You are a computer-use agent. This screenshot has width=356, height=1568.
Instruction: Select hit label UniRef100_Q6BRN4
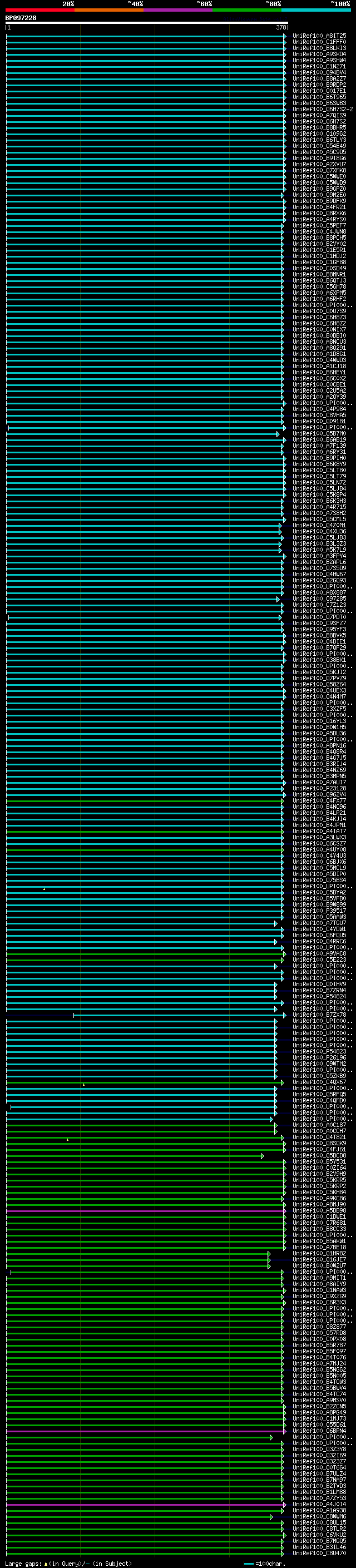(319, 1431)
